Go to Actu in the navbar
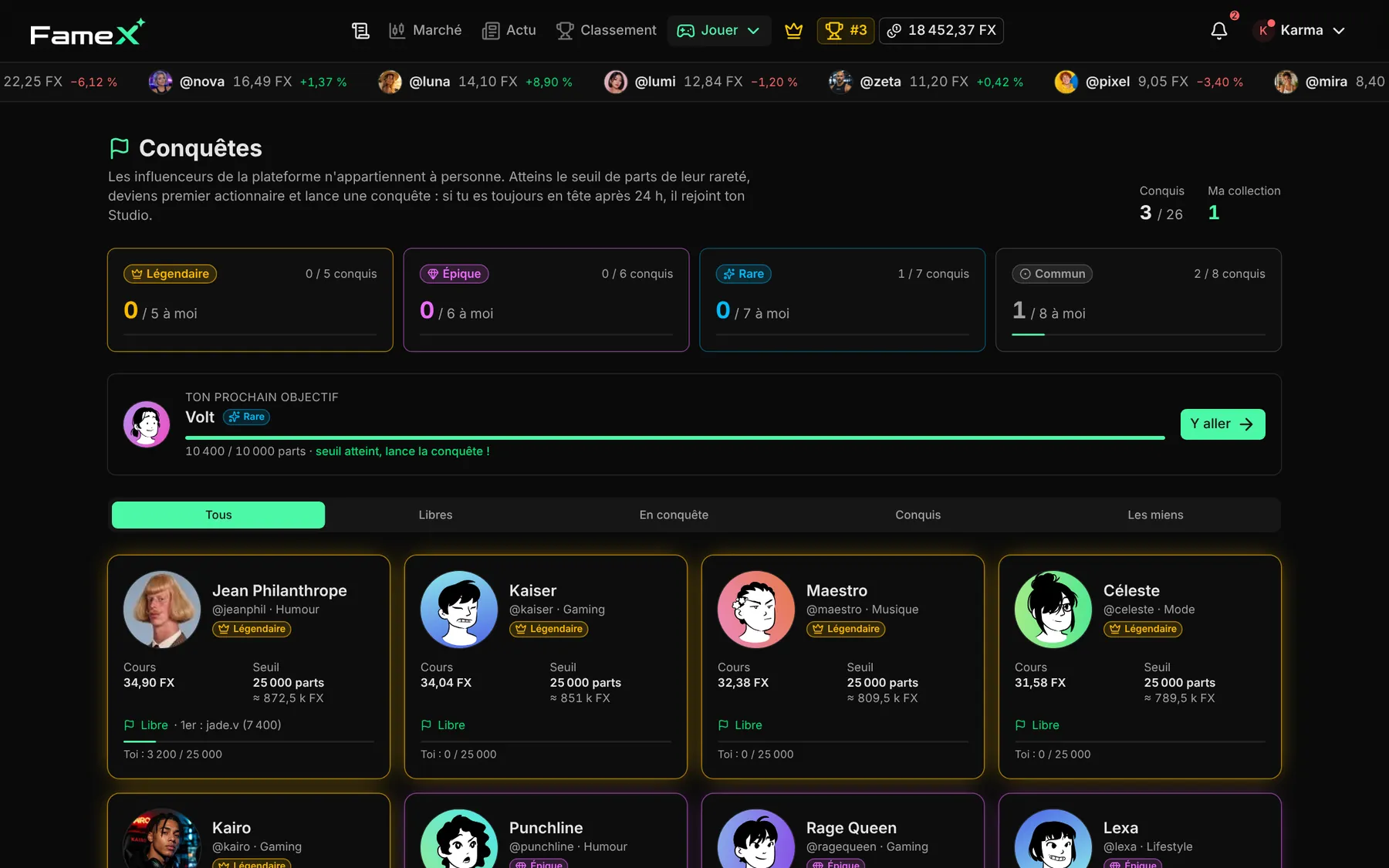 (x=509, y=31)
